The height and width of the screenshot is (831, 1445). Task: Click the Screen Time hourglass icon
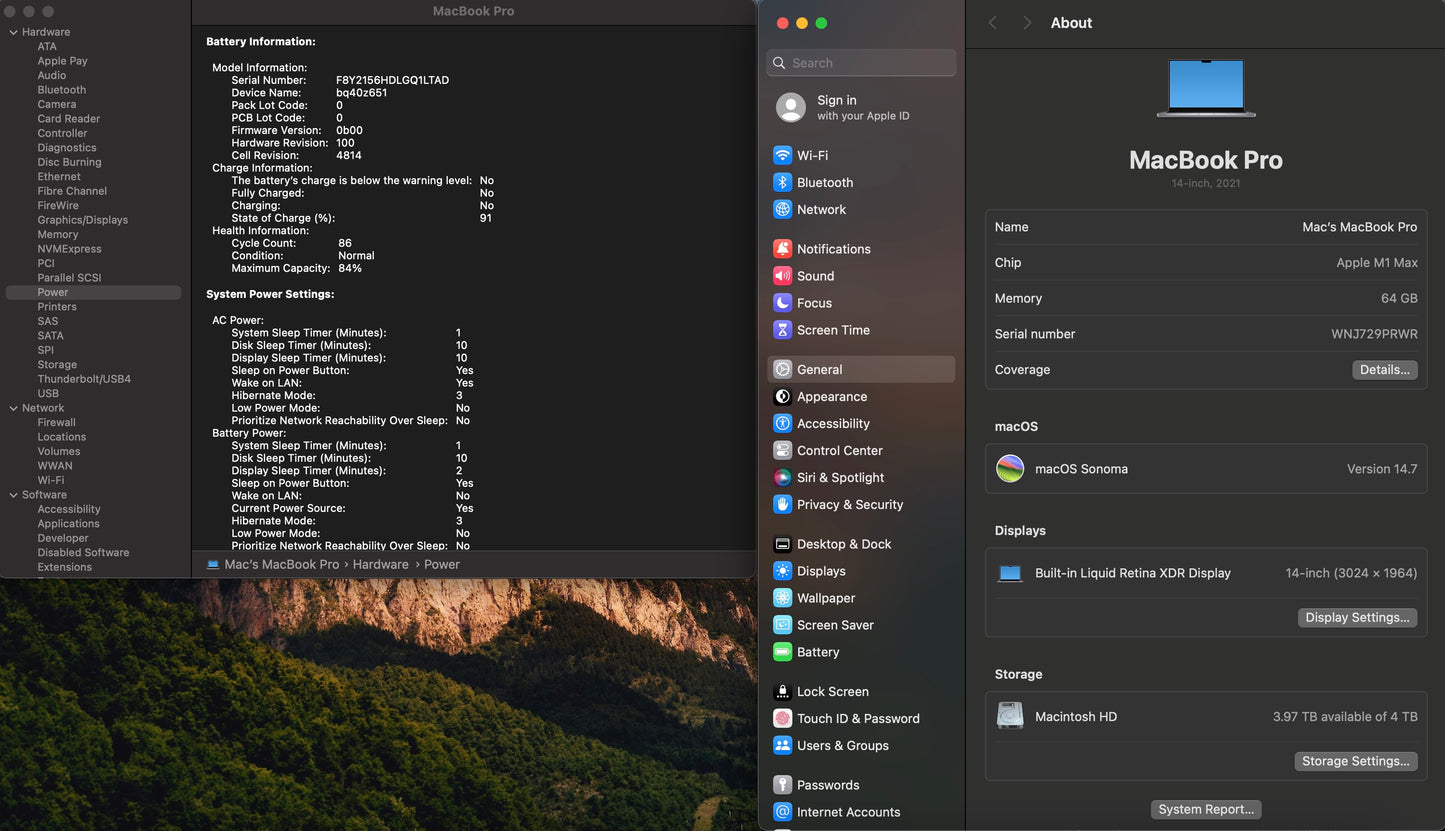coord(782,330)
